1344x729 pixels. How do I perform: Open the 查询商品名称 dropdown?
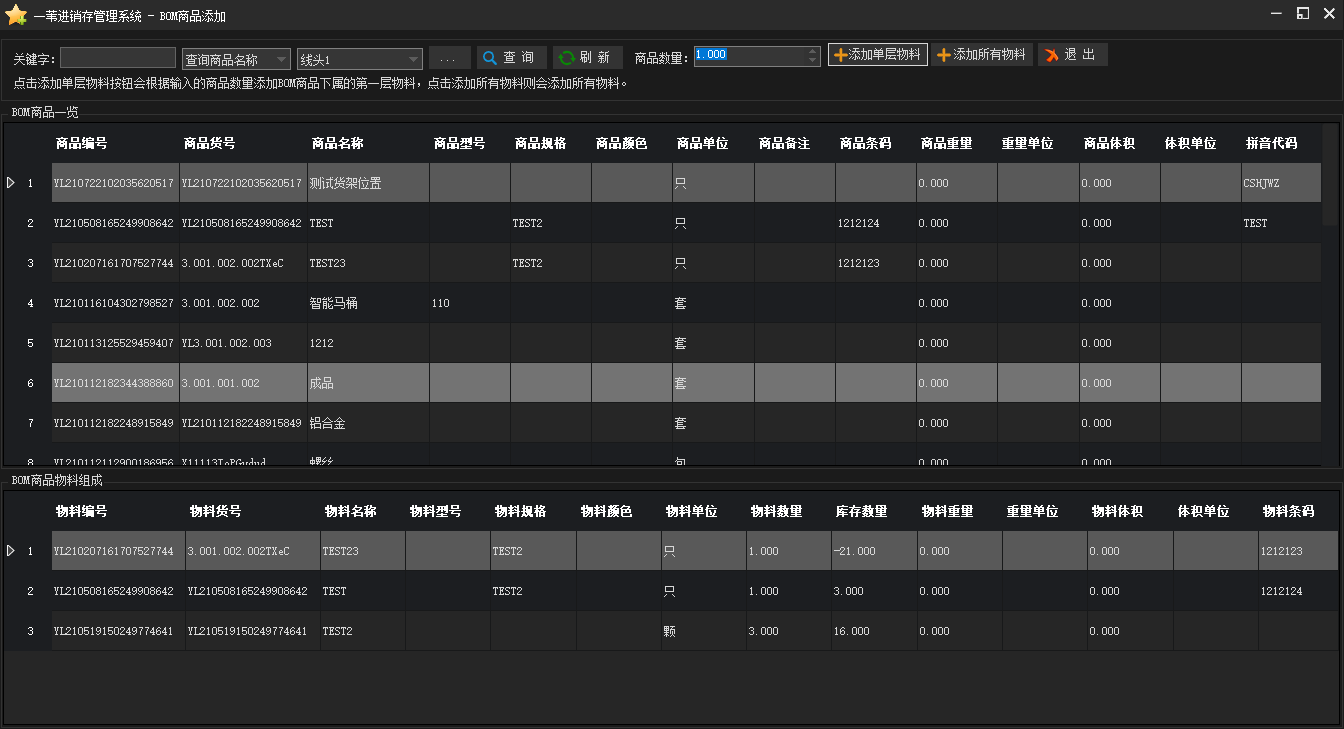tap(237, 59)
